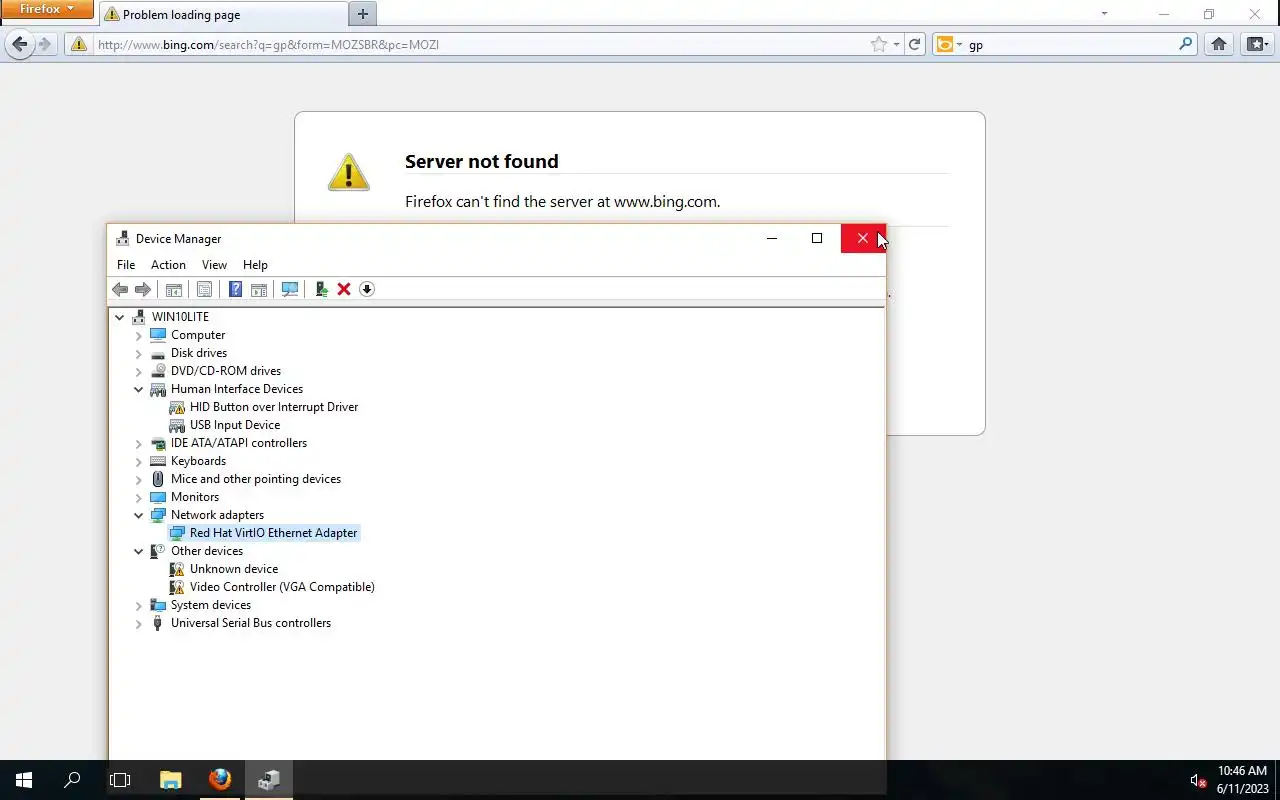Viewport: 1280px width, 800px height.
Task: Expand the Keyboards category
Action: pos(139,461)
